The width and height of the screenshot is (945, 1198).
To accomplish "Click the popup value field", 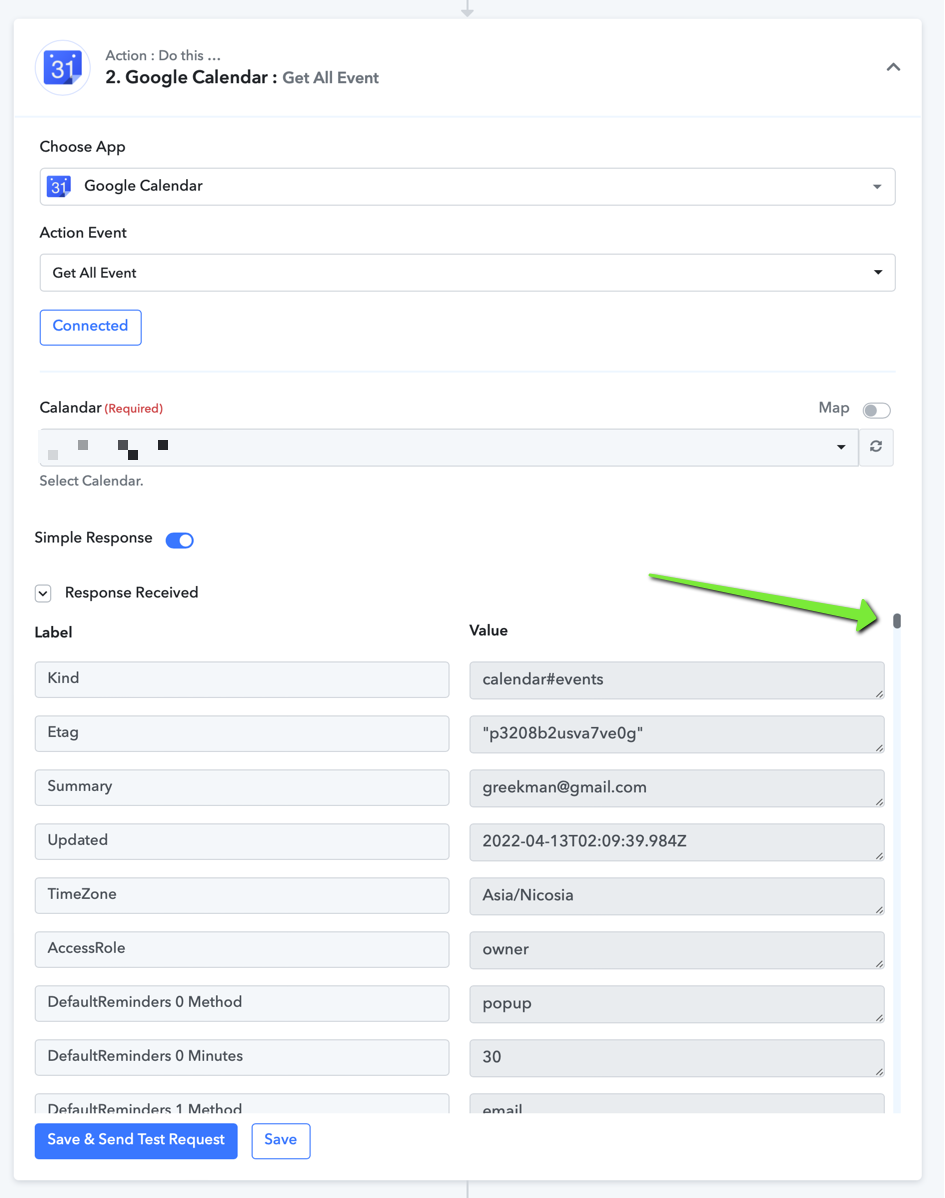I will [677, 1004].
